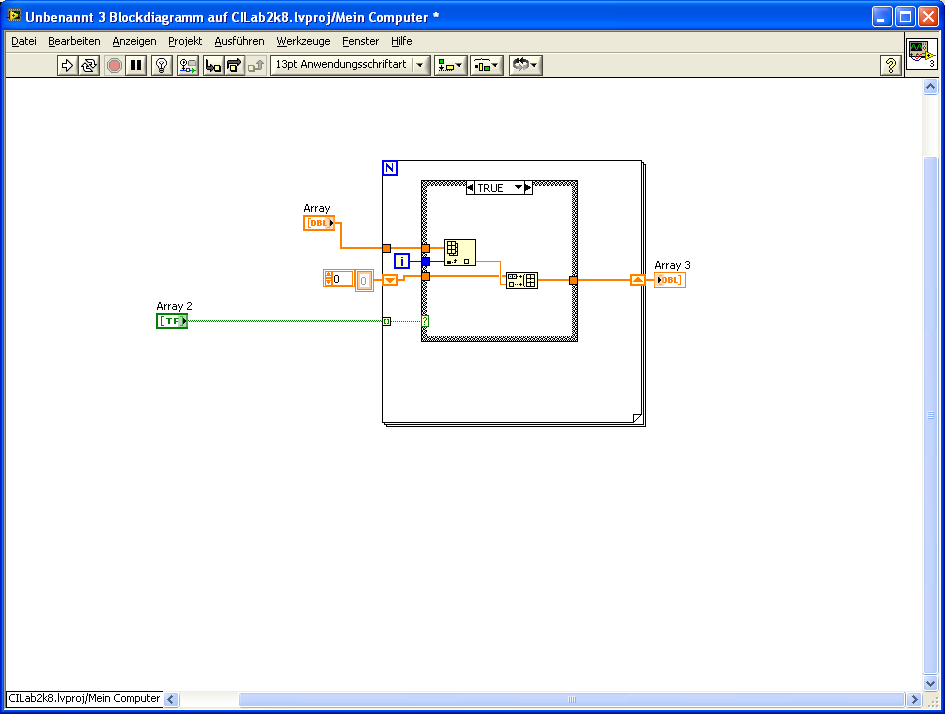The height and width of the screenshot is (714, 945).
Task: Open the Datei menu
Action: pyautogui.click(x=24, y=41)
